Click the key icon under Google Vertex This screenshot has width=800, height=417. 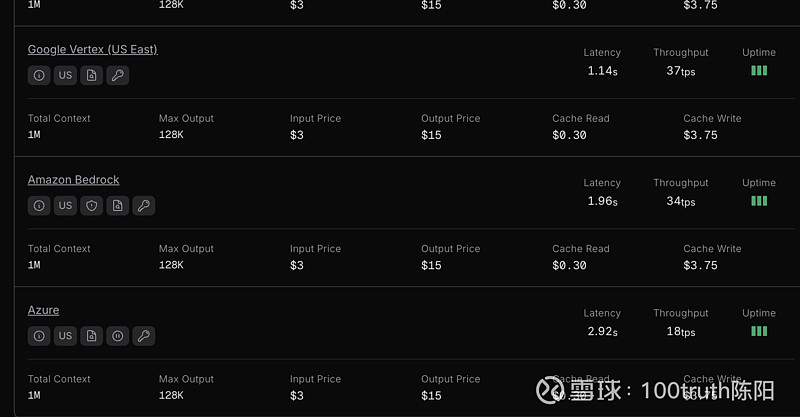pos(117,75)
